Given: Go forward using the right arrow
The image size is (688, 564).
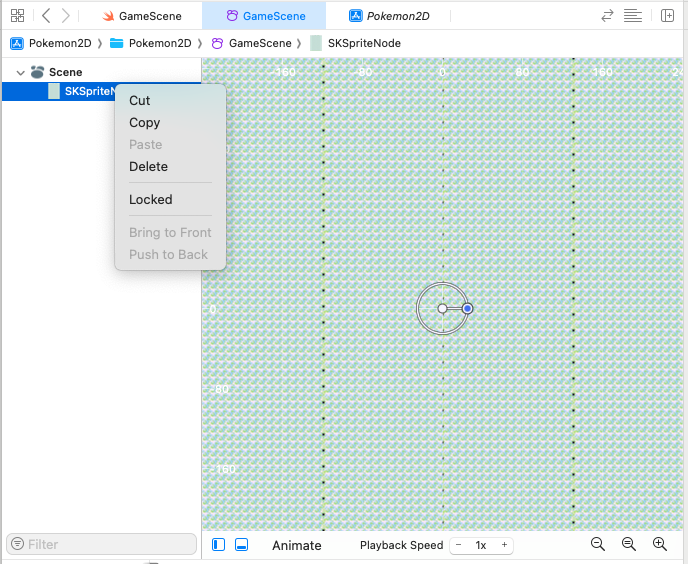Looking at the screenshot, I should click(x=66, y=16).
